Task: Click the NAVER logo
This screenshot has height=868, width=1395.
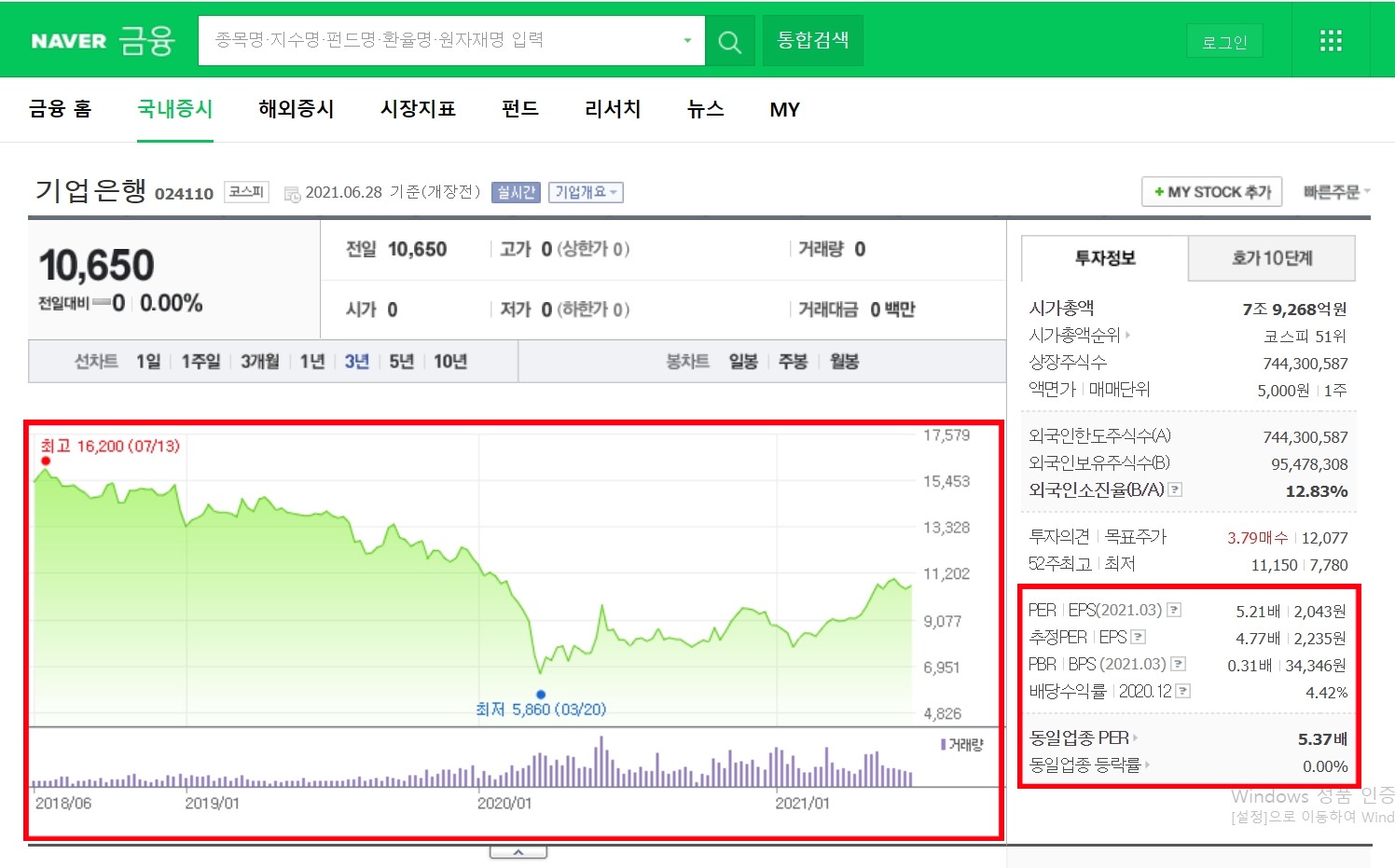Action: tap(68, 41)
